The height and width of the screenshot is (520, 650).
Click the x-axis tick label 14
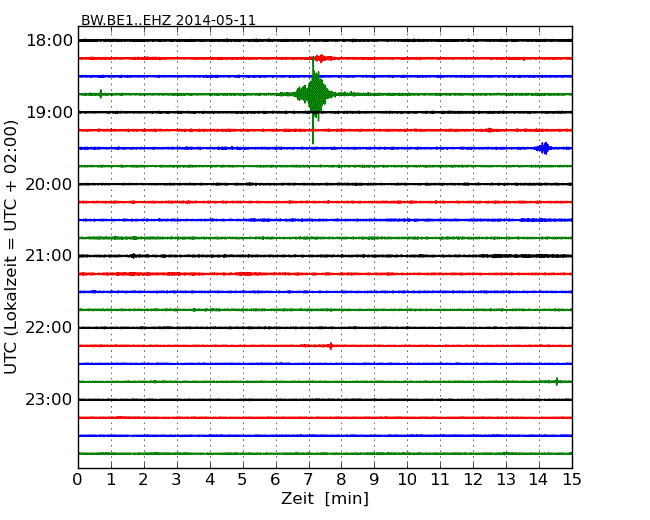click(538, 480)
